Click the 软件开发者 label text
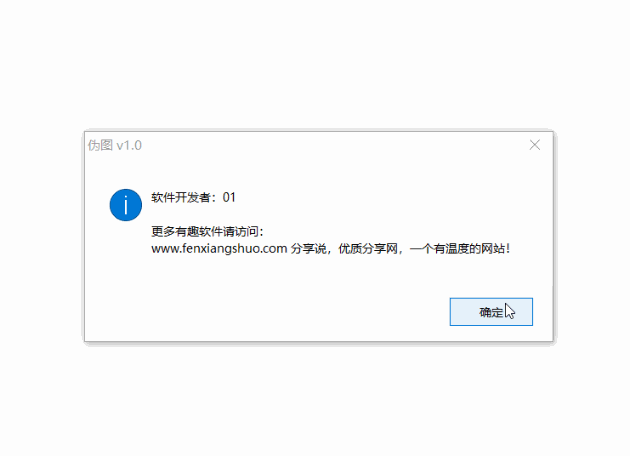 pyautogui.click(x=181, y=197)
